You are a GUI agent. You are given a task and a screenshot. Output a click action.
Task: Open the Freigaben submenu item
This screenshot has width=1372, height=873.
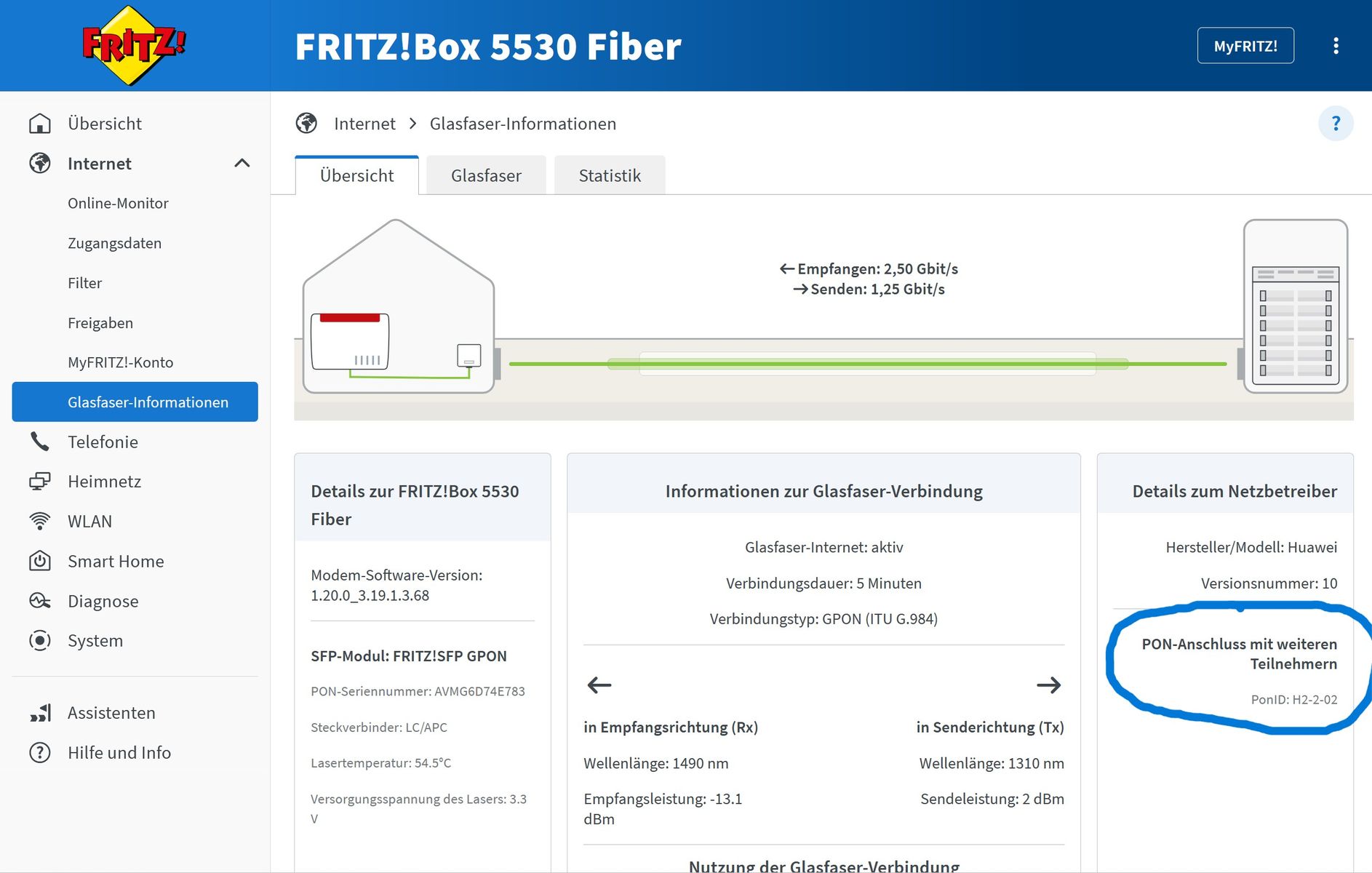100,323
